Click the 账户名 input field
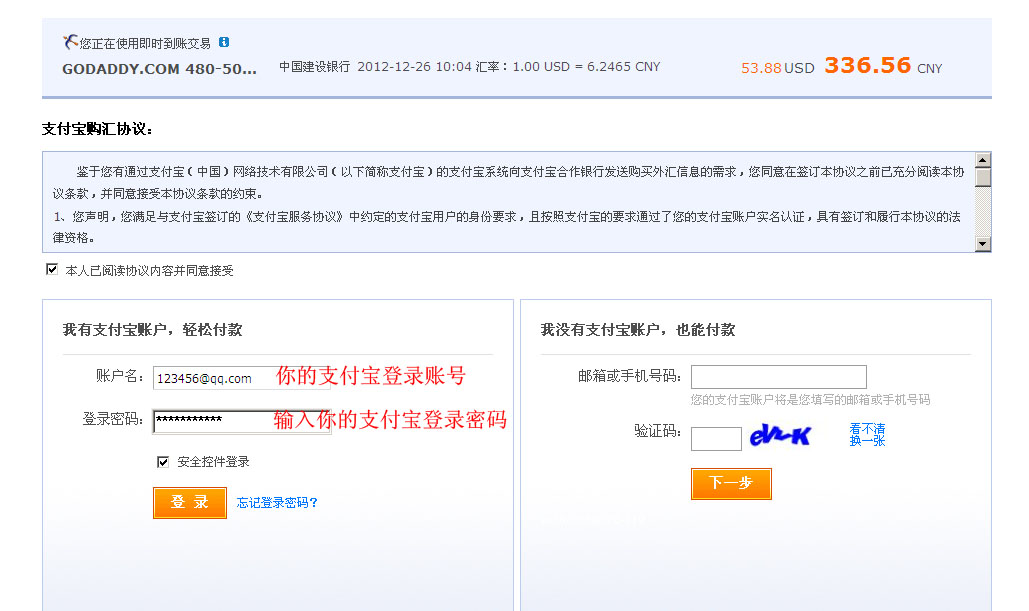 pyautogui.click(x=242, y=378)
